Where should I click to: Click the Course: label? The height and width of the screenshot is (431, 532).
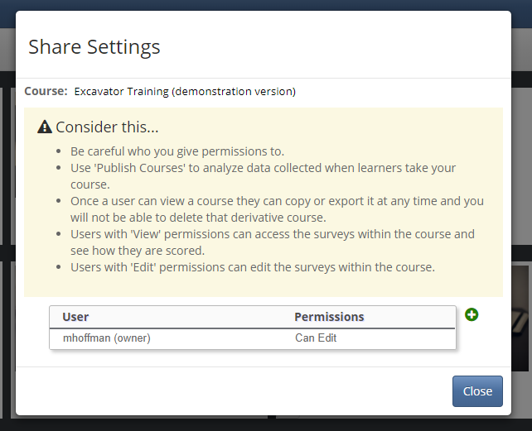(46, 91)
